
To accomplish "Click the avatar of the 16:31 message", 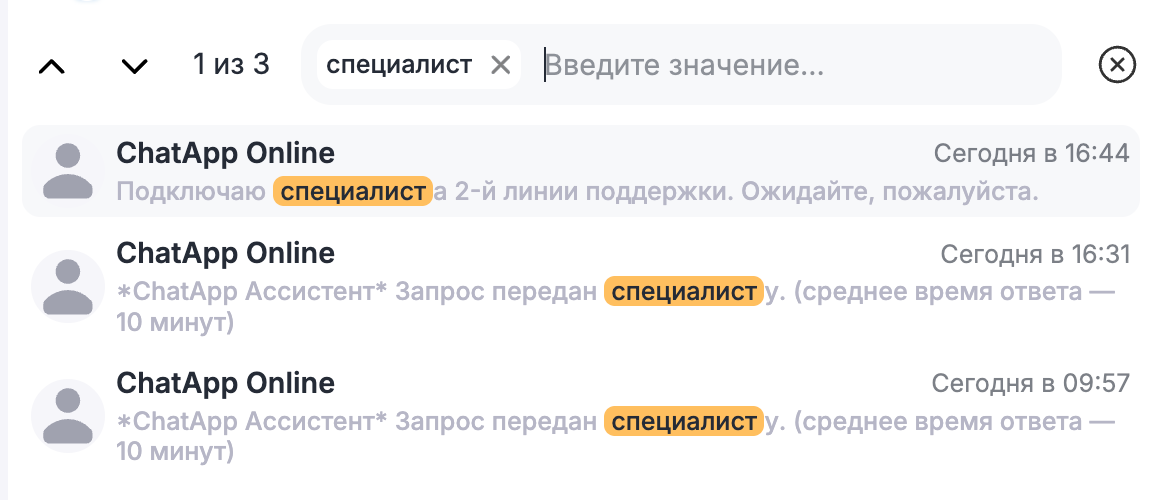I will pos(68,285).
